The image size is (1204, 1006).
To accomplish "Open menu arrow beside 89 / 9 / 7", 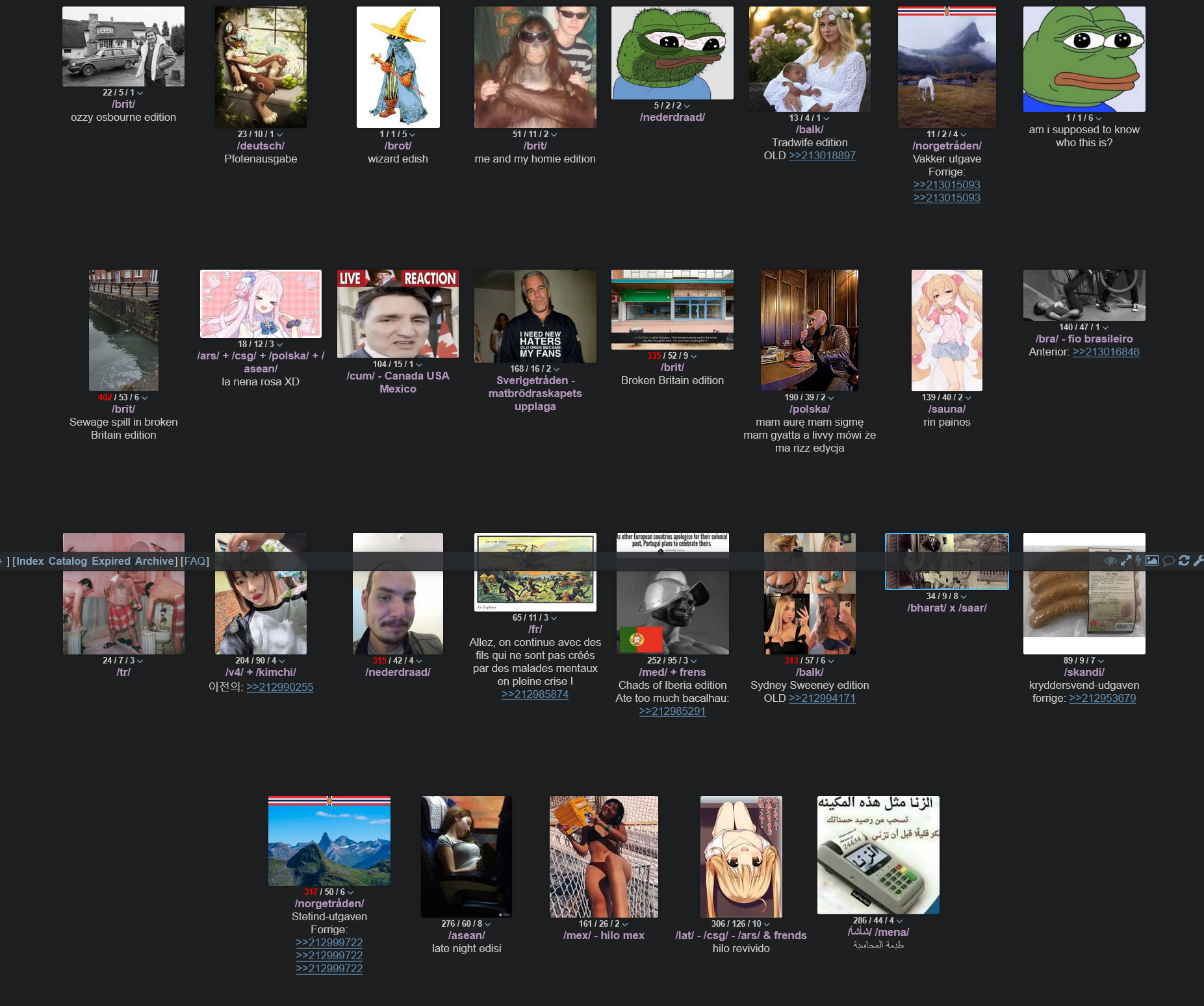I will 1101,661.
